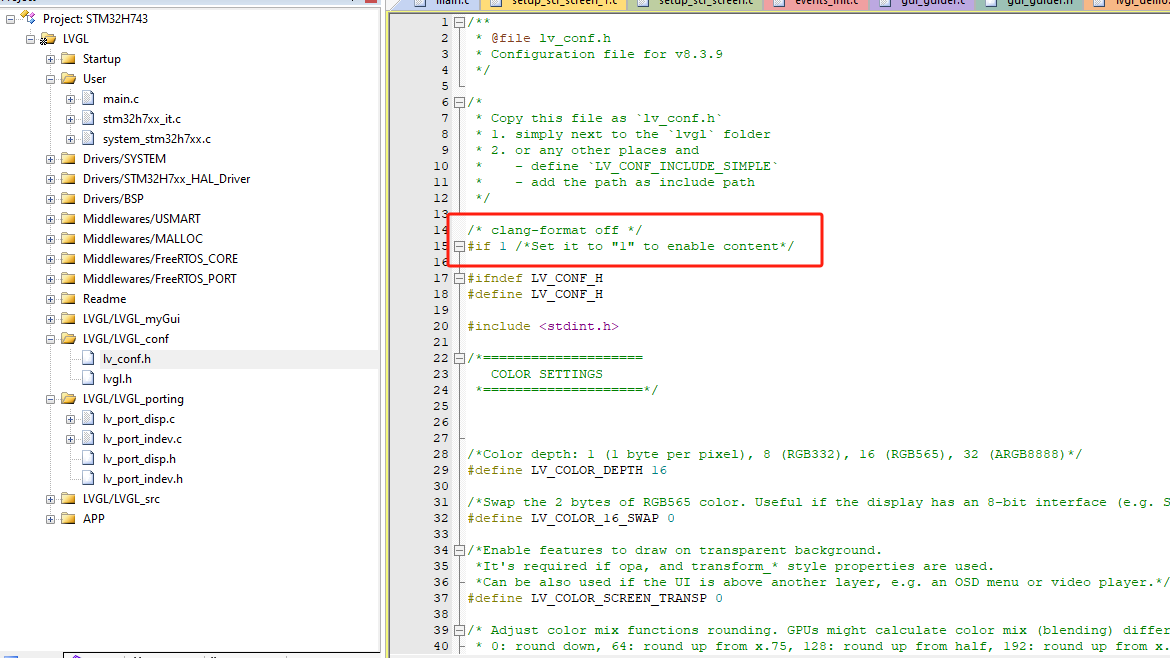1170x658 pixels.
Task: Click the '#define LV_COLOR_SCREEN_TRANSP 0' line
Action: point(595,598)
